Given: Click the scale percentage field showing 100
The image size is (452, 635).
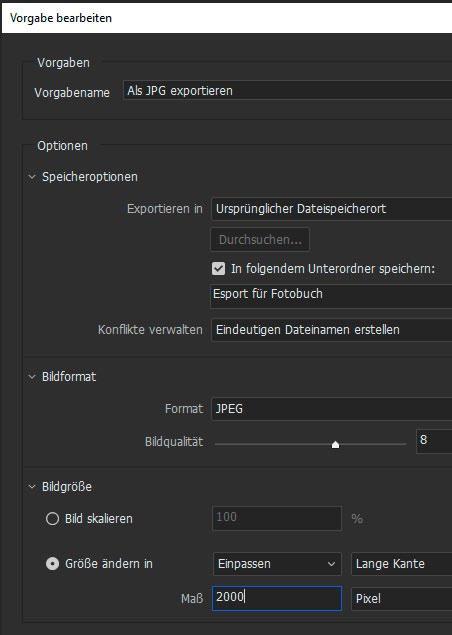Looking at the screenshot, I should [x=277, y=518].
